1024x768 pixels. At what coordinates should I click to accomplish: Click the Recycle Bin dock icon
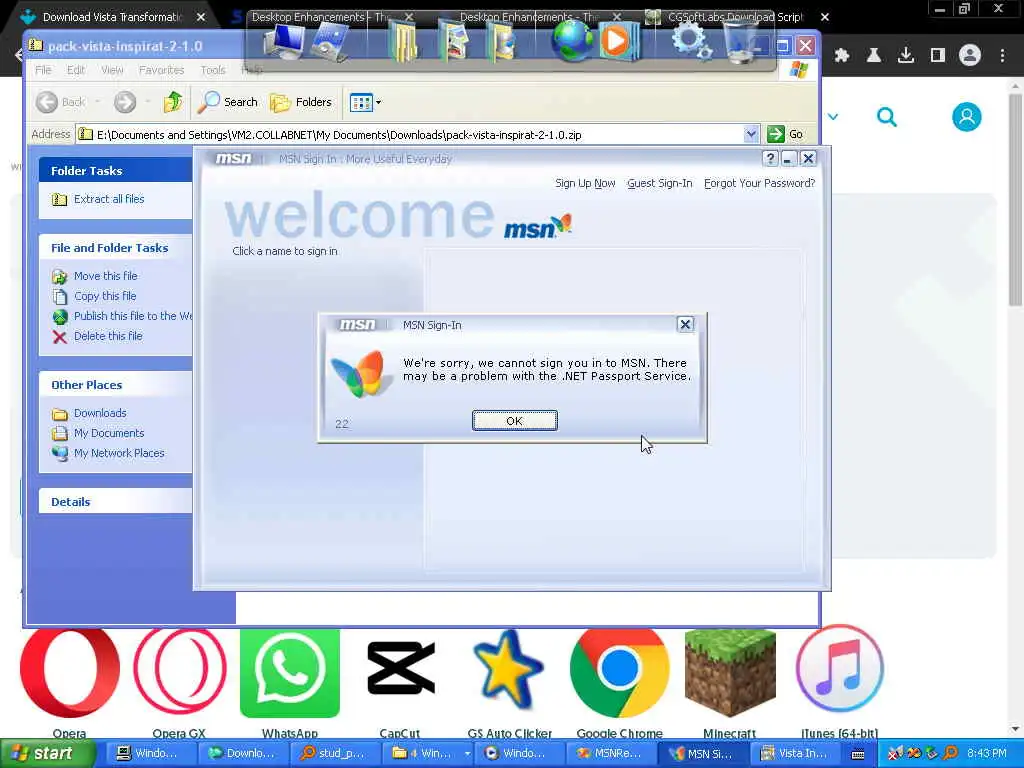(x=741, y=41)
